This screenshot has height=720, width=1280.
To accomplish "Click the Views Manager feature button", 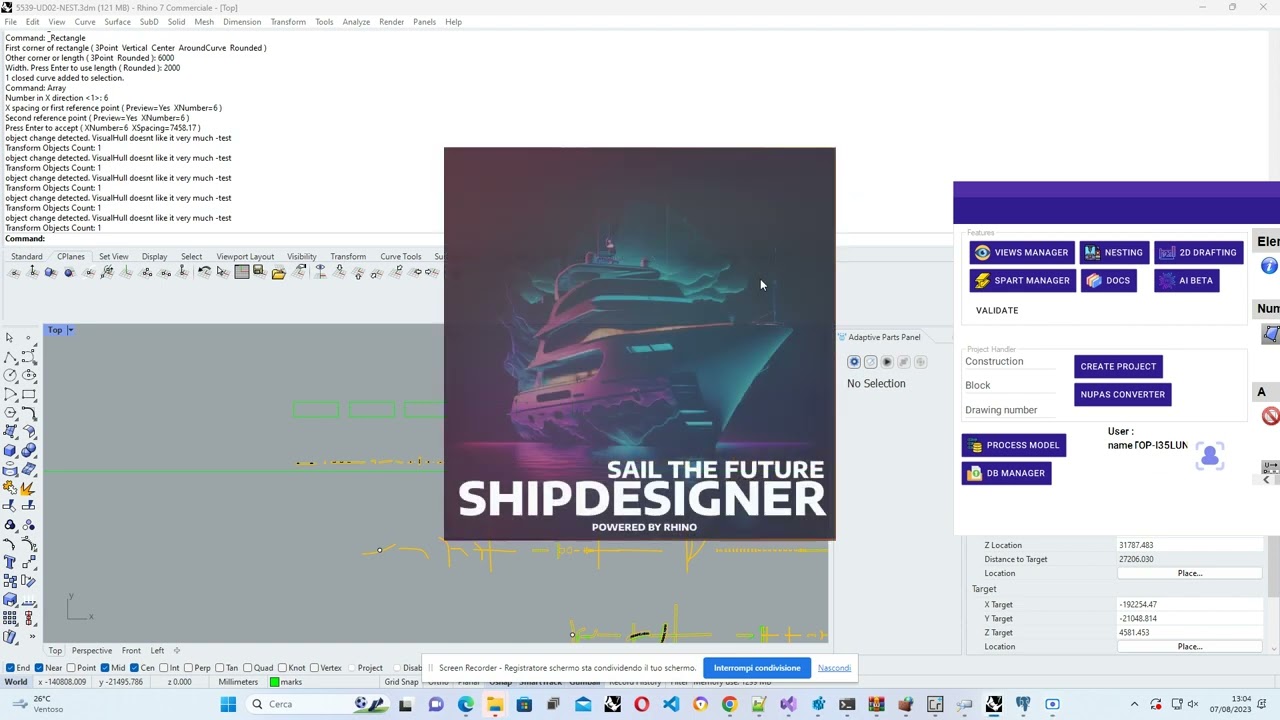I will pos(1022,253).
